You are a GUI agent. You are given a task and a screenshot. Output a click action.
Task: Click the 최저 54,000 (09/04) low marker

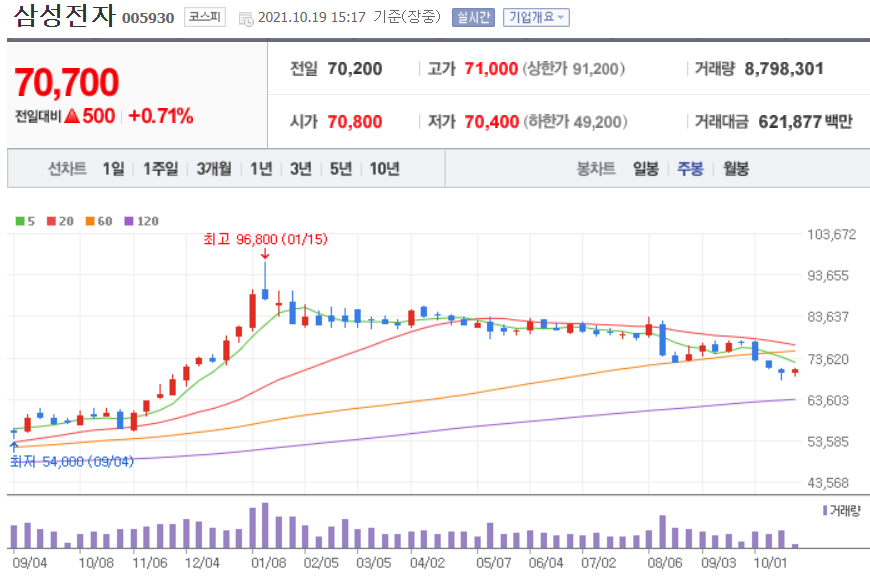pyautogui.click(x=72, y=461)
